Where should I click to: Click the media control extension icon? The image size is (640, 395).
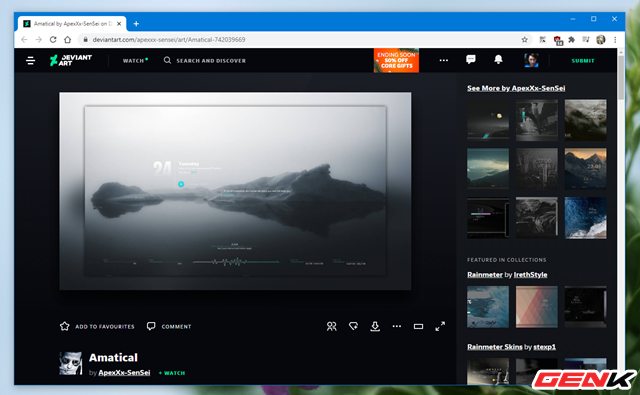pos(586,40)
